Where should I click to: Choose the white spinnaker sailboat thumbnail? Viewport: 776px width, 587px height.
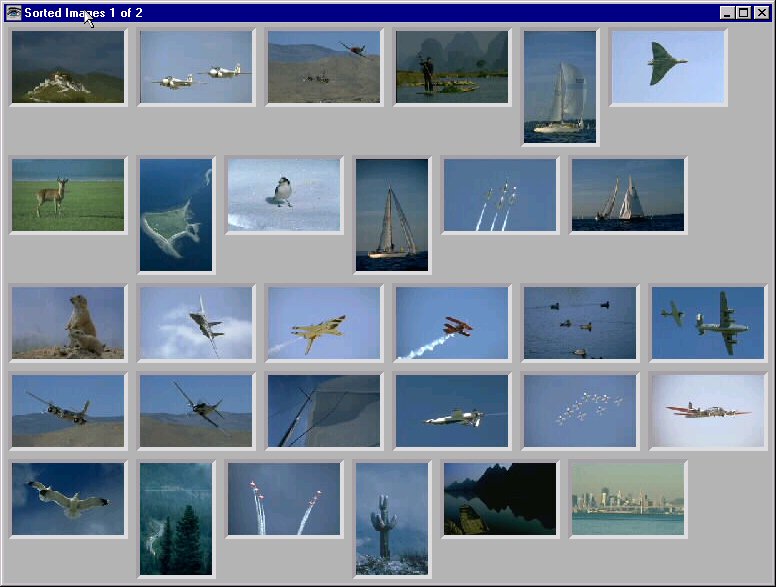pos(560,87)
